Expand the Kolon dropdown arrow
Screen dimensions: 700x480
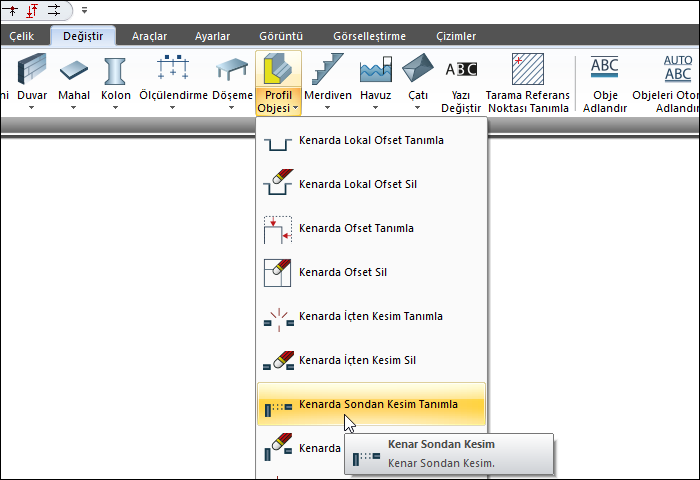115,108
